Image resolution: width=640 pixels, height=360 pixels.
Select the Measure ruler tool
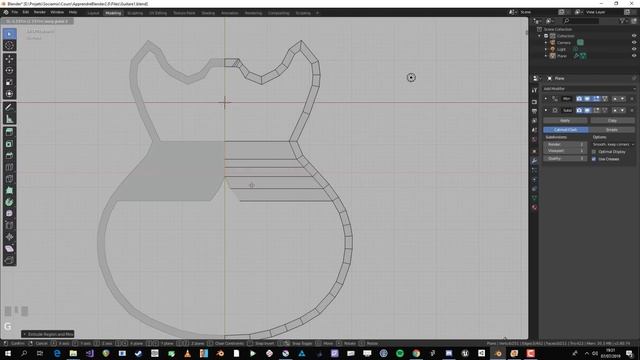tap(9, 119)
